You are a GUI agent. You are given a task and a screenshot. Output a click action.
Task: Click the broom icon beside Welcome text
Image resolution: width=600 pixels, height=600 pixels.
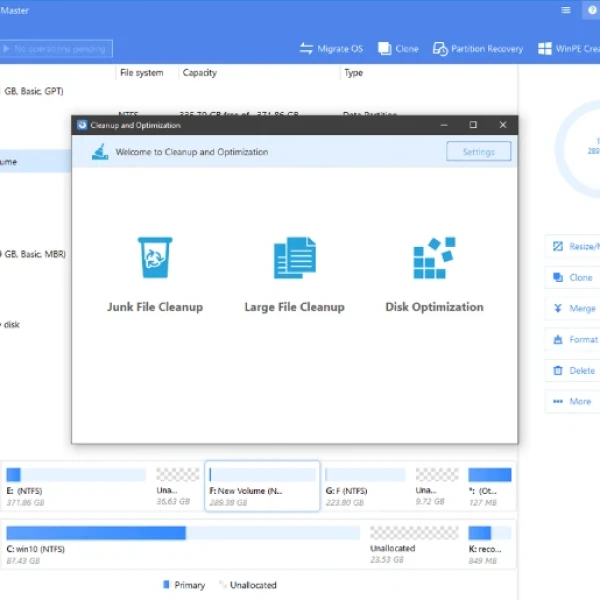pos(100,152)
